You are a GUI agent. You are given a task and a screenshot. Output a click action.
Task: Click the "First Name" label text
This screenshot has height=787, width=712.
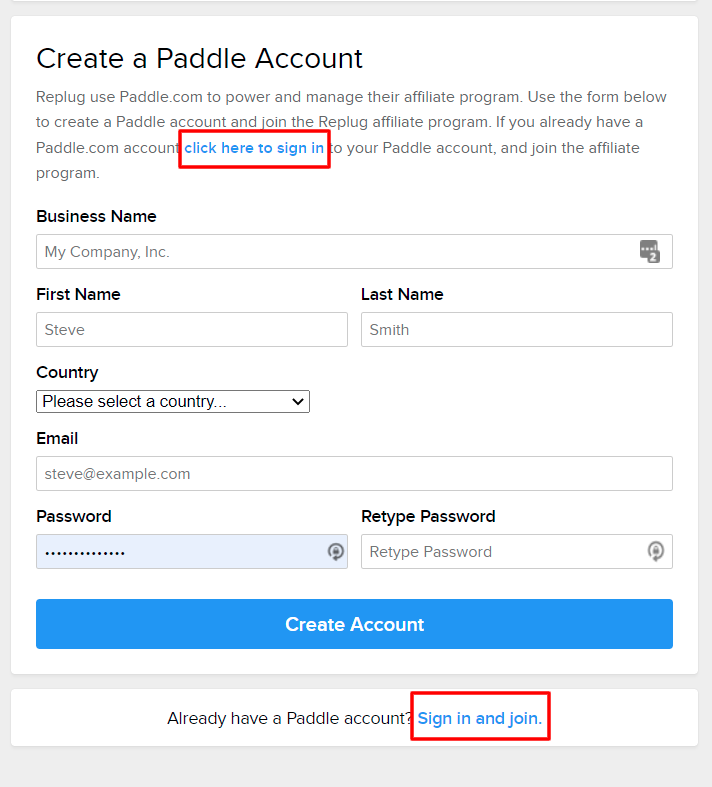(x=78, y=294)
